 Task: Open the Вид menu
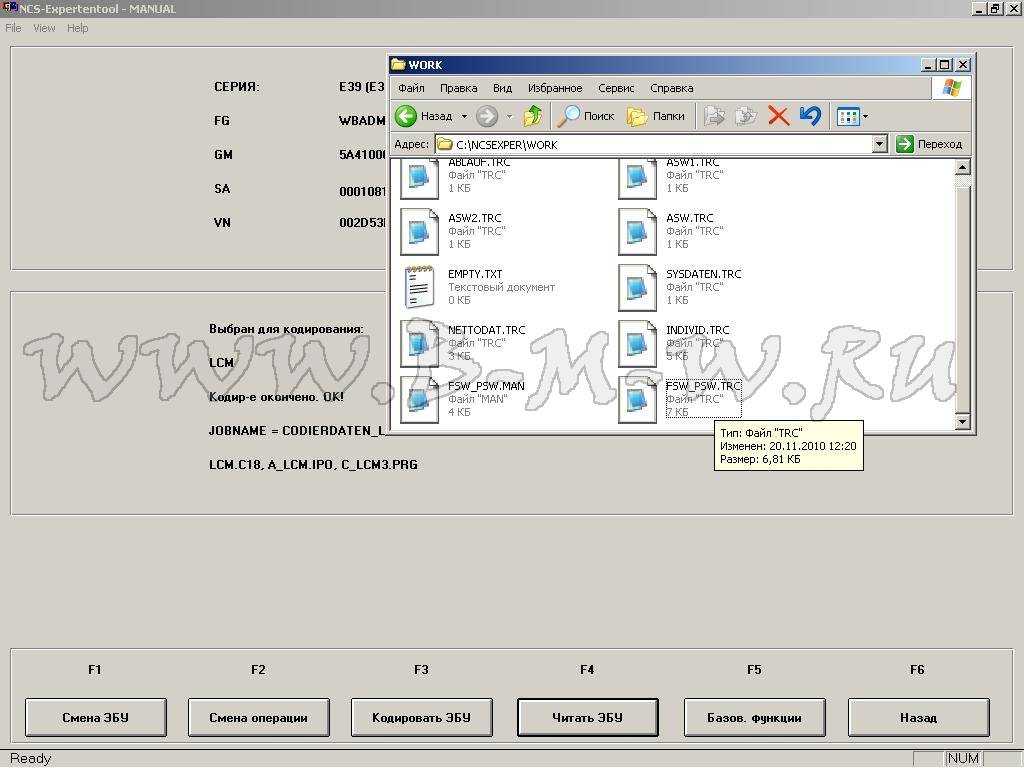[x=502, y=88]
